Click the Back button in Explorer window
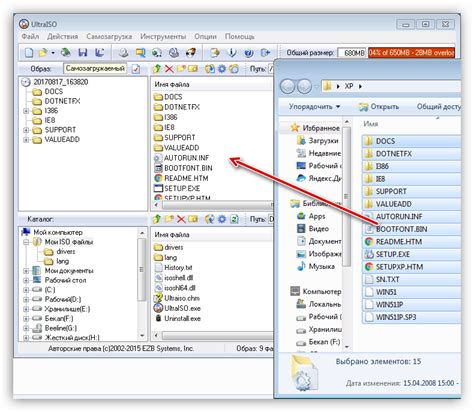Image resolution: width=474 pixels, height=412 pixels. [x=287, y=86]
